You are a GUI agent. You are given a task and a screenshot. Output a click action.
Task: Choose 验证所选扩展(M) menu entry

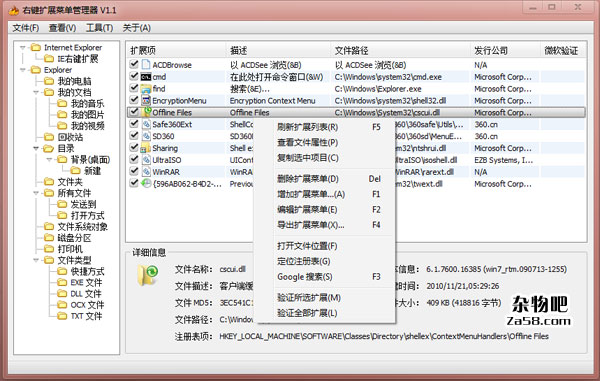coord(324,298)
